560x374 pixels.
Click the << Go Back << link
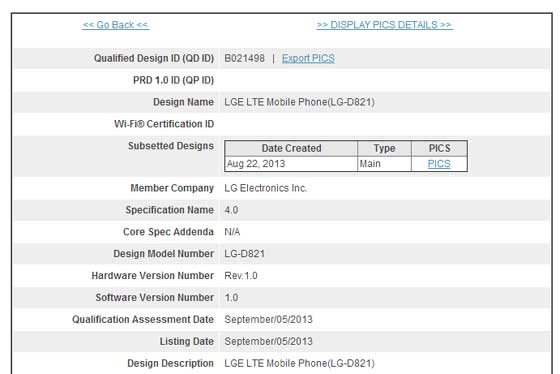tap(116, 25)
